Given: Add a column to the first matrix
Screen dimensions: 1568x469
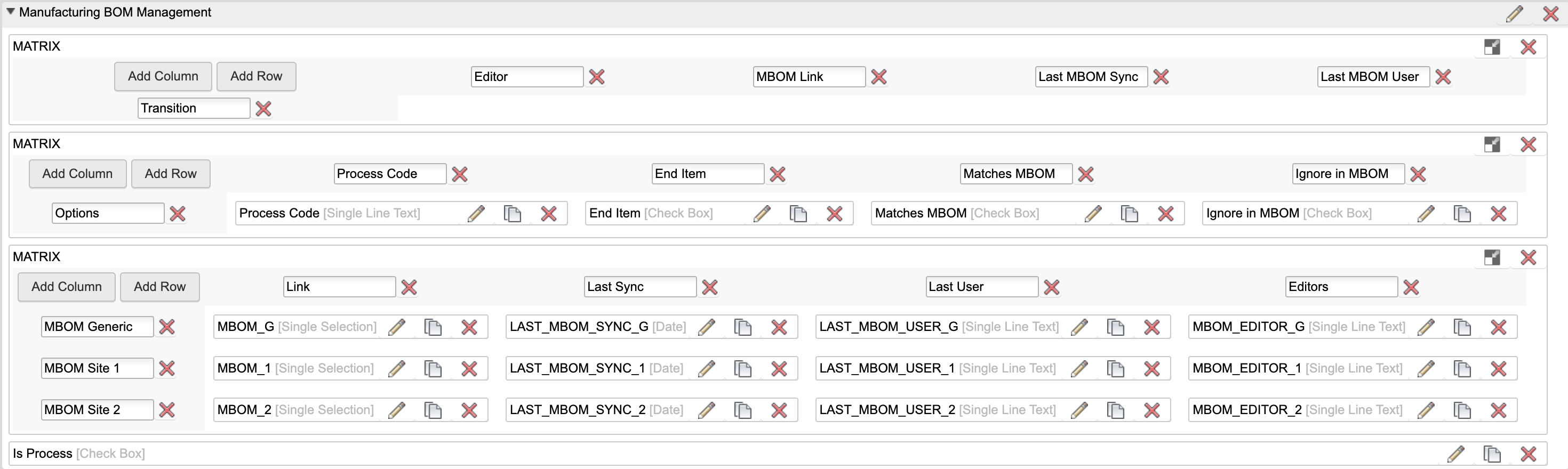Looking at the screenshot, I should (x=163, y=77).
